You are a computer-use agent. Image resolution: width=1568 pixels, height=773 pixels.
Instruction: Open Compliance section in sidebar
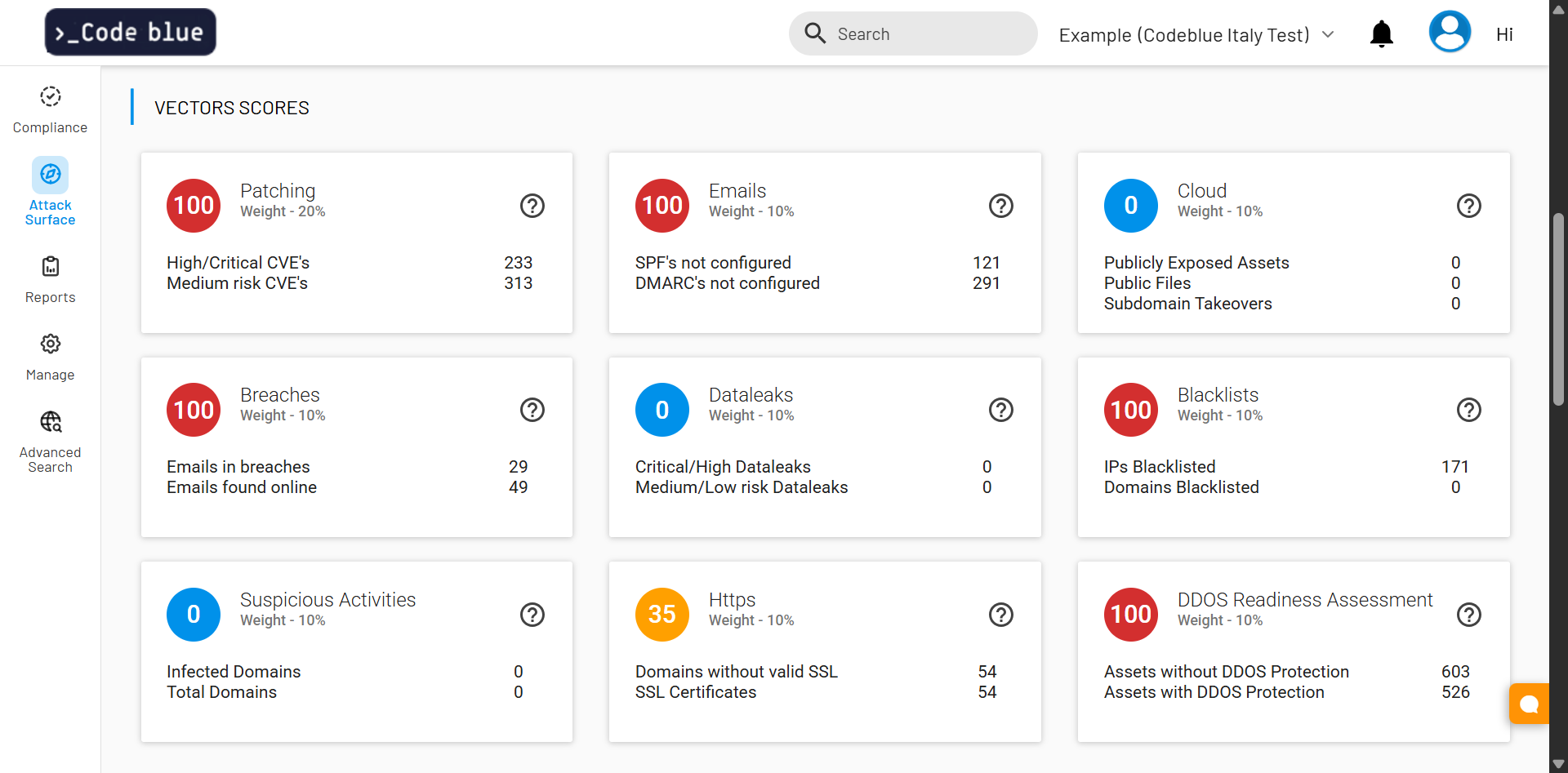pos(50,109)
